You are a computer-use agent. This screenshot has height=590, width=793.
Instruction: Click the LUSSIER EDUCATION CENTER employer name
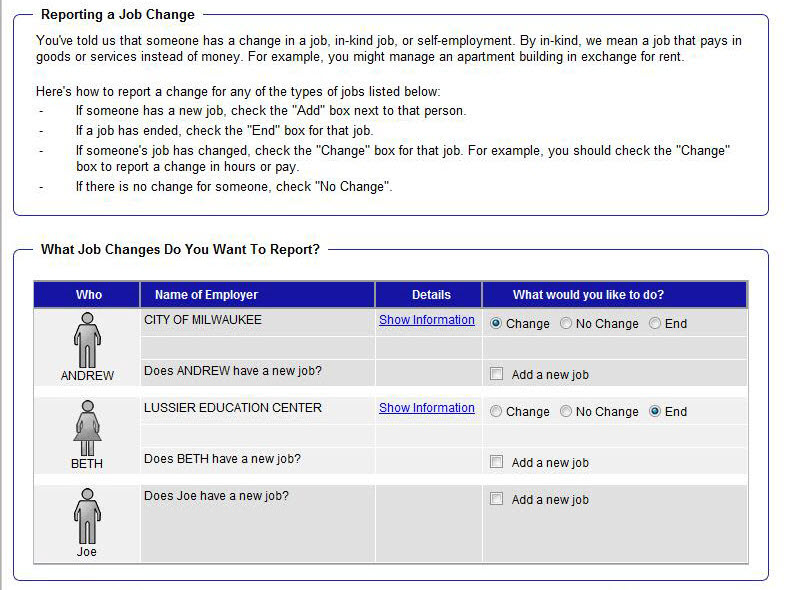233,408
